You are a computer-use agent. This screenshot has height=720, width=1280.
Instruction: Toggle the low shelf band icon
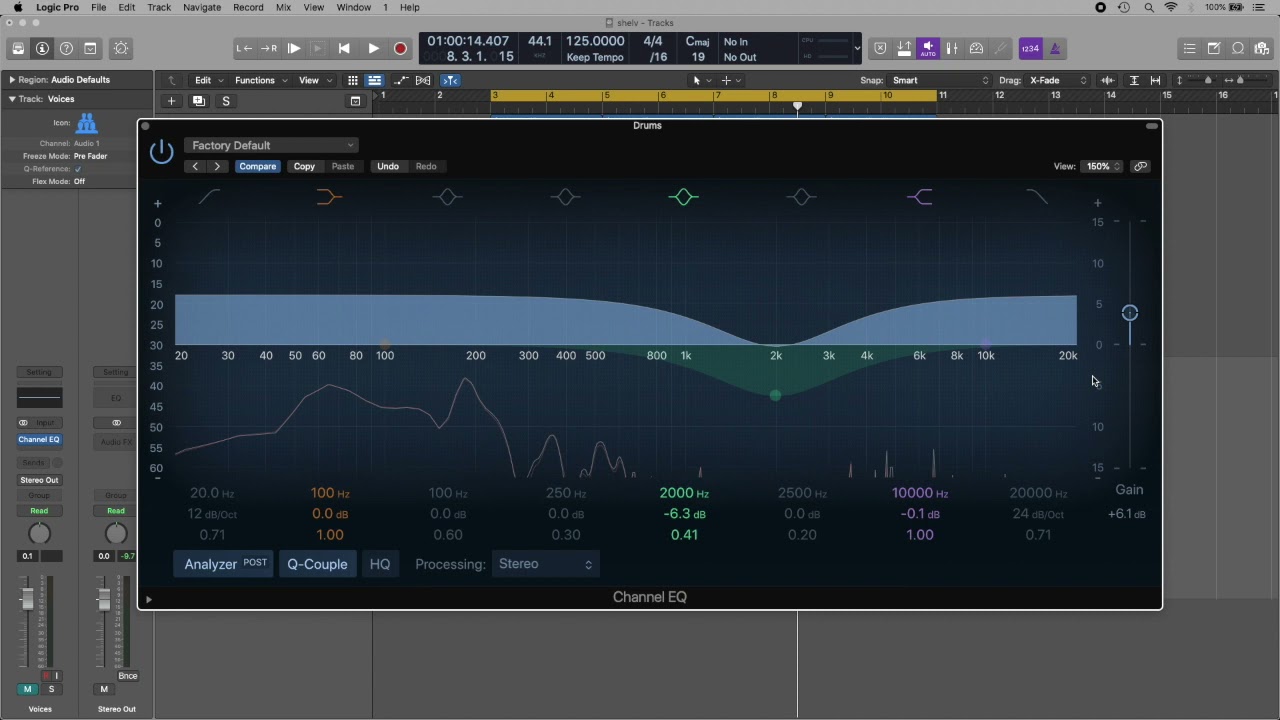(329, 197)
